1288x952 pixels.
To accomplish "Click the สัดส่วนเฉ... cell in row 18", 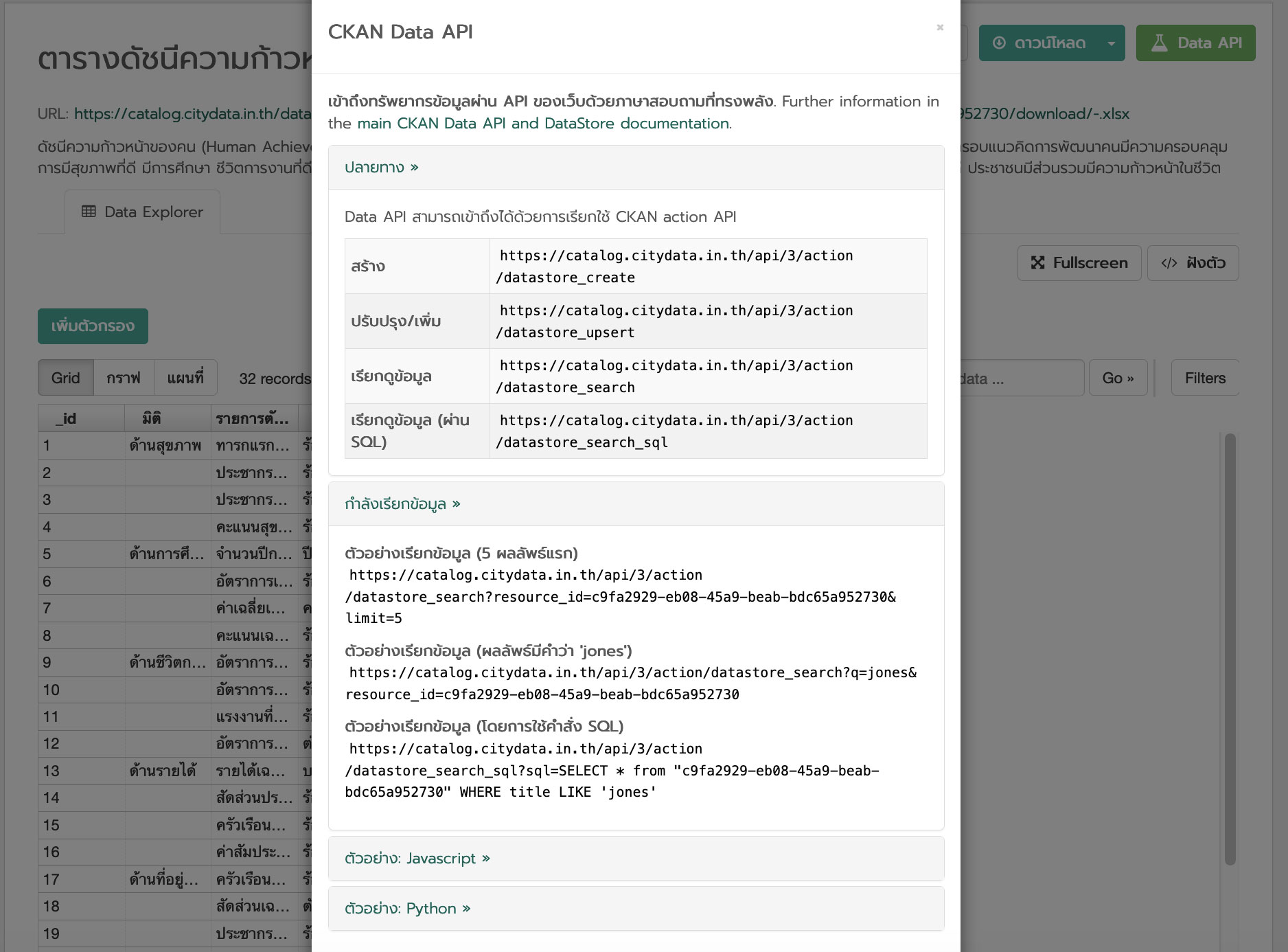I will coord(254,906).
